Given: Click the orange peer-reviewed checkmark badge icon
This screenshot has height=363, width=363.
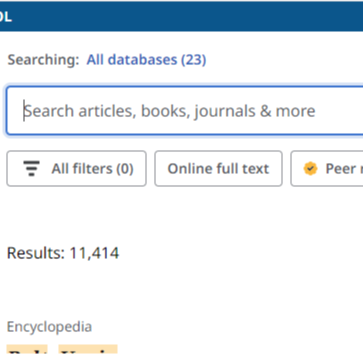Looking at the screenshot, I should pos(310,169).
